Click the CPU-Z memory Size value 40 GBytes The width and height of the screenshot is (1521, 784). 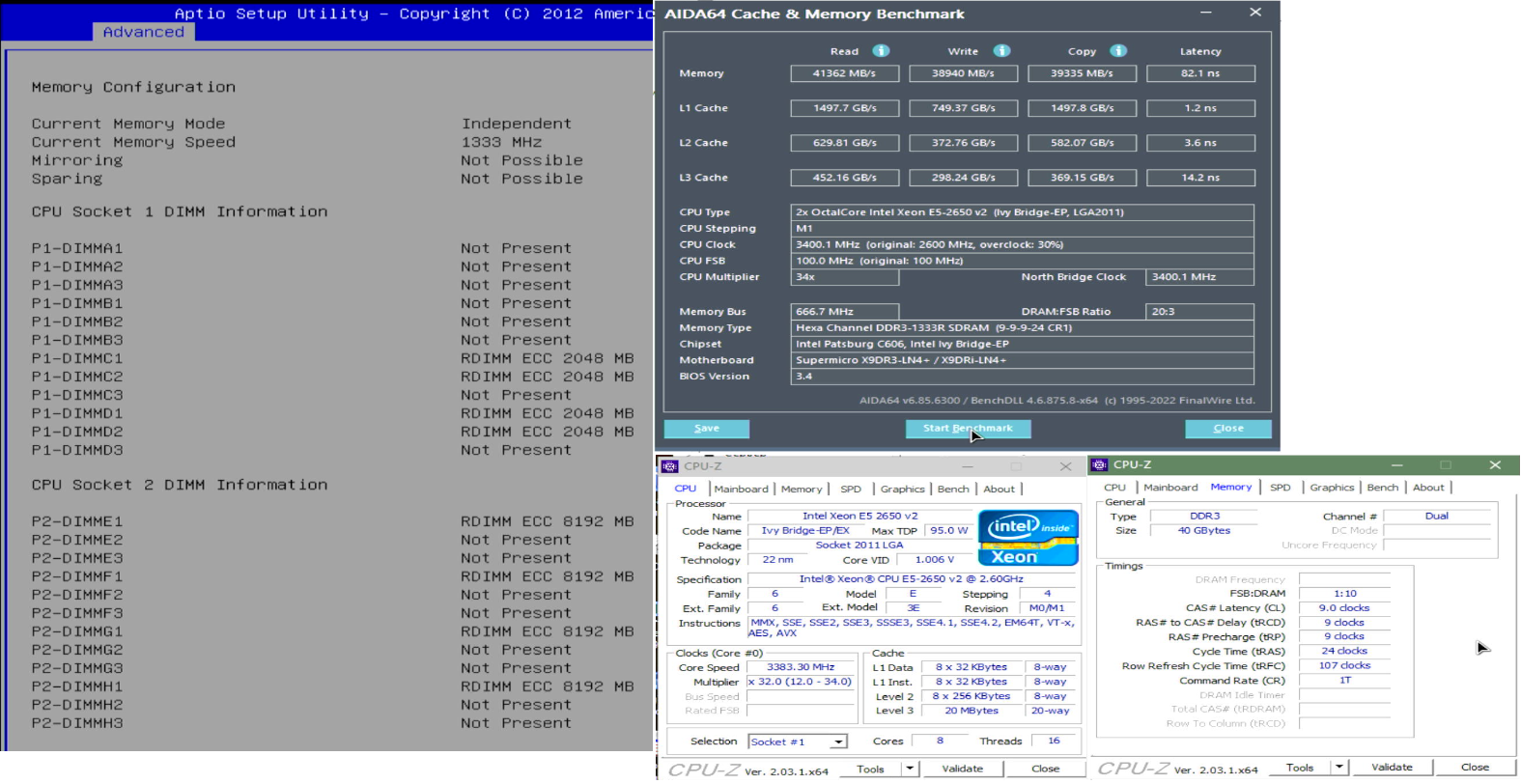coord(1204,531)
